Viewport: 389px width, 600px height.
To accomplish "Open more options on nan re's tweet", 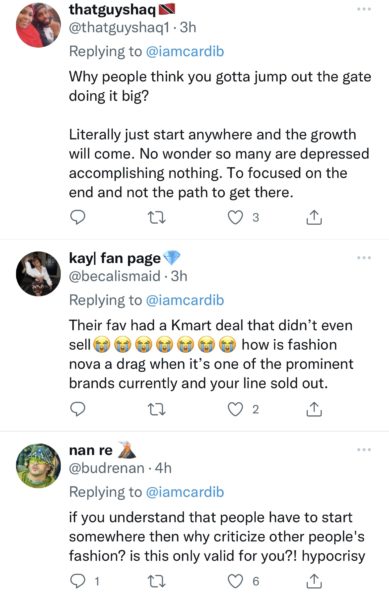I will click(364, 450).
